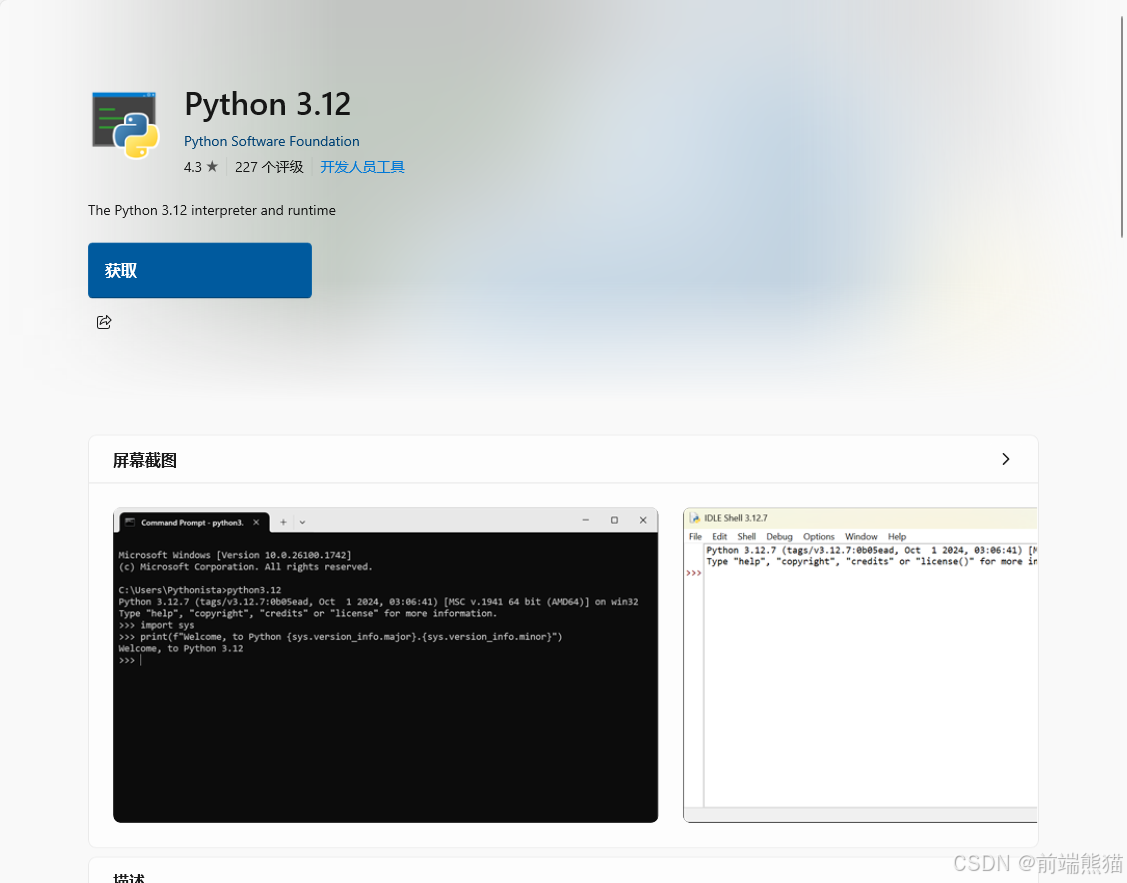Viewport: 1127px width, 883px height.
Task: Click the star icon beside the 4.3 rating
Action: point(213,167)
